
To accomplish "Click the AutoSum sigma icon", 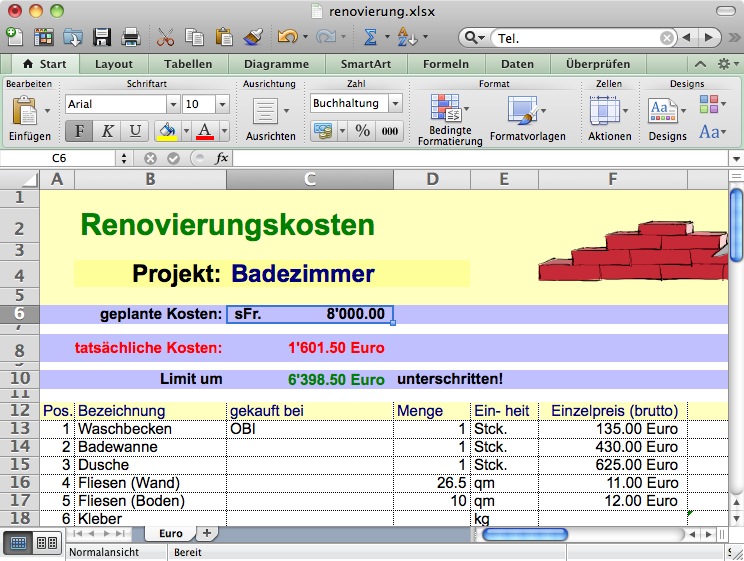I will 369,37.
